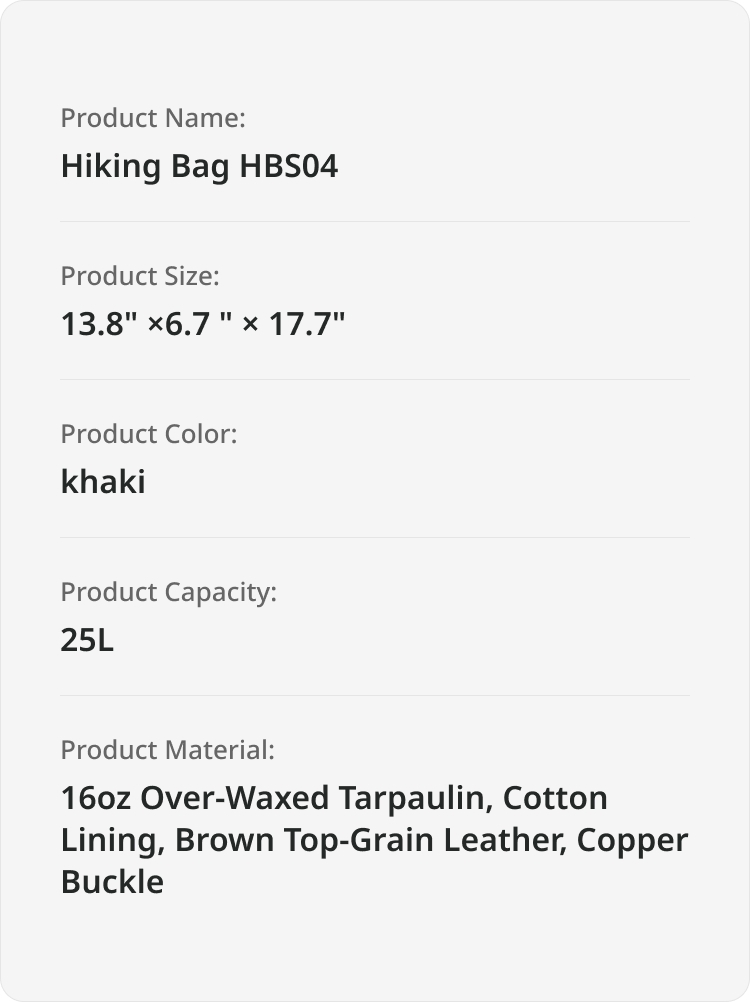Select the 13.8" ×6.7" × 17.7" dimensions value
The width and height of the screenshot is (750, 1002).
coord(203,323)
